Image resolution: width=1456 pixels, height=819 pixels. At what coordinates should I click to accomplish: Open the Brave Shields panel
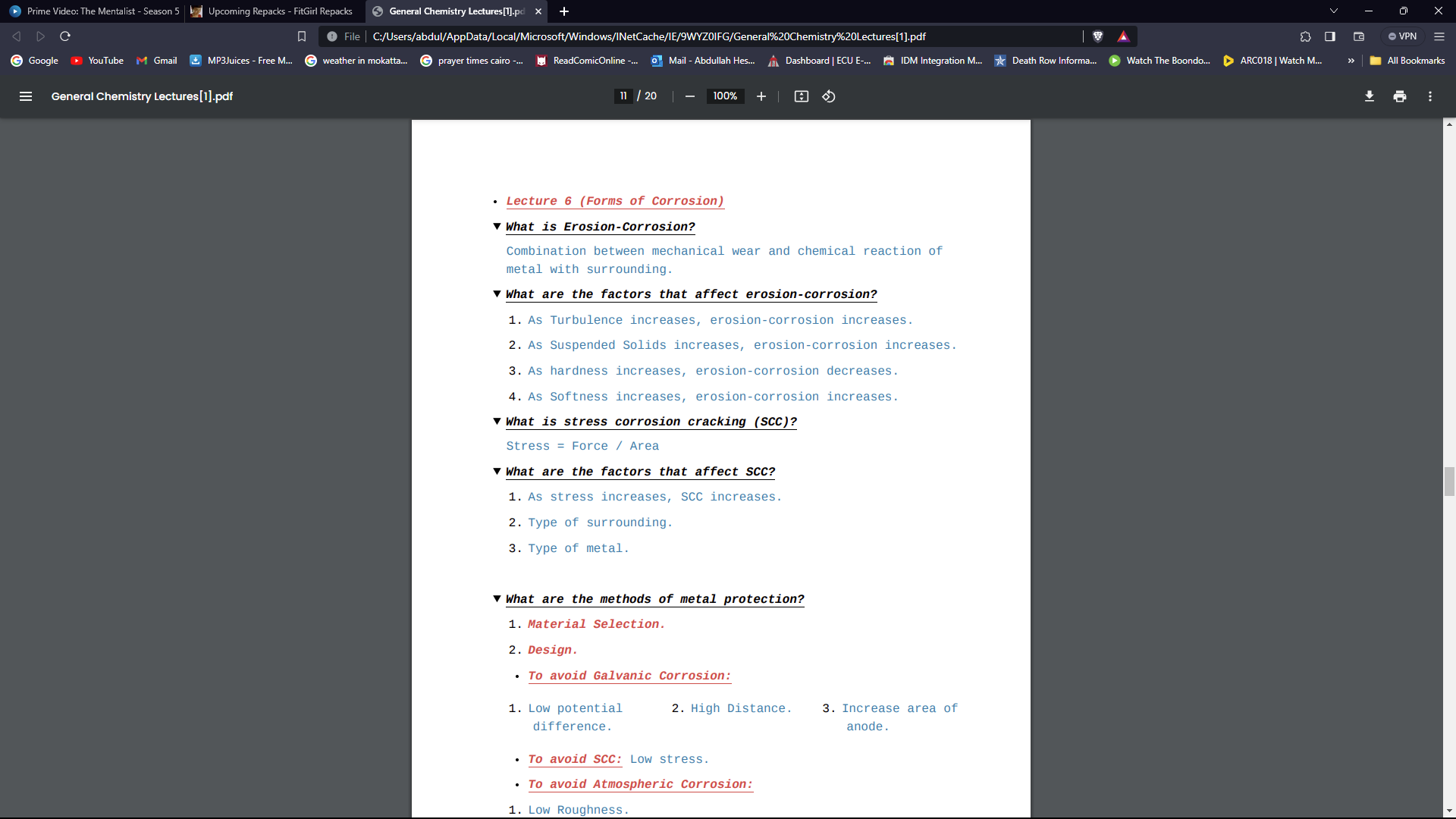click(x=1097, y=36)
